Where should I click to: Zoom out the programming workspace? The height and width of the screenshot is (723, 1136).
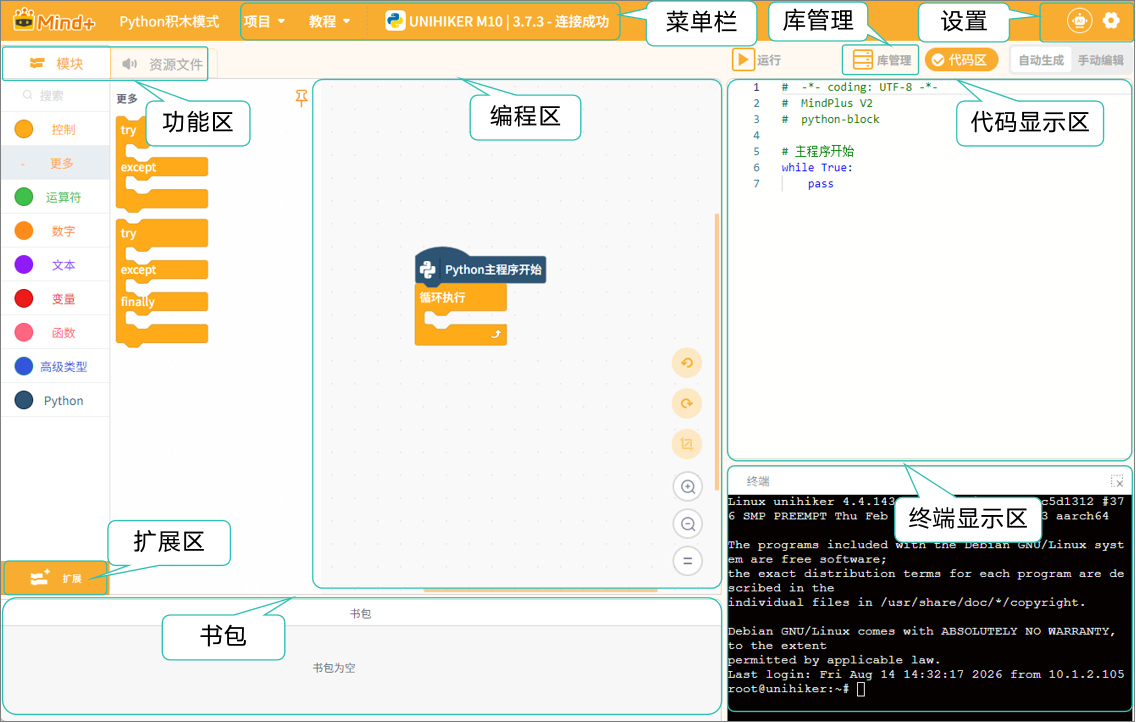688,524
